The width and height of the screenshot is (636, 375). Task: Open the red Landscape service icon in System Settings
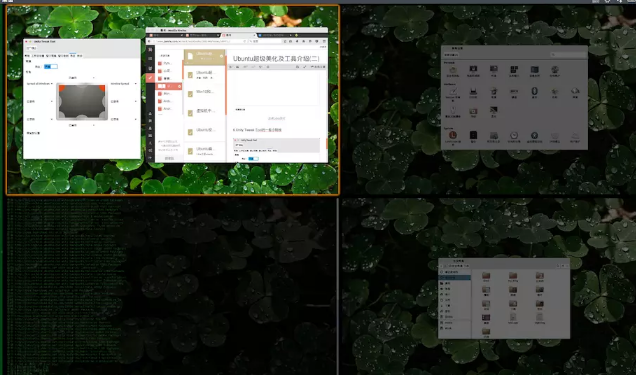(453, 137)
